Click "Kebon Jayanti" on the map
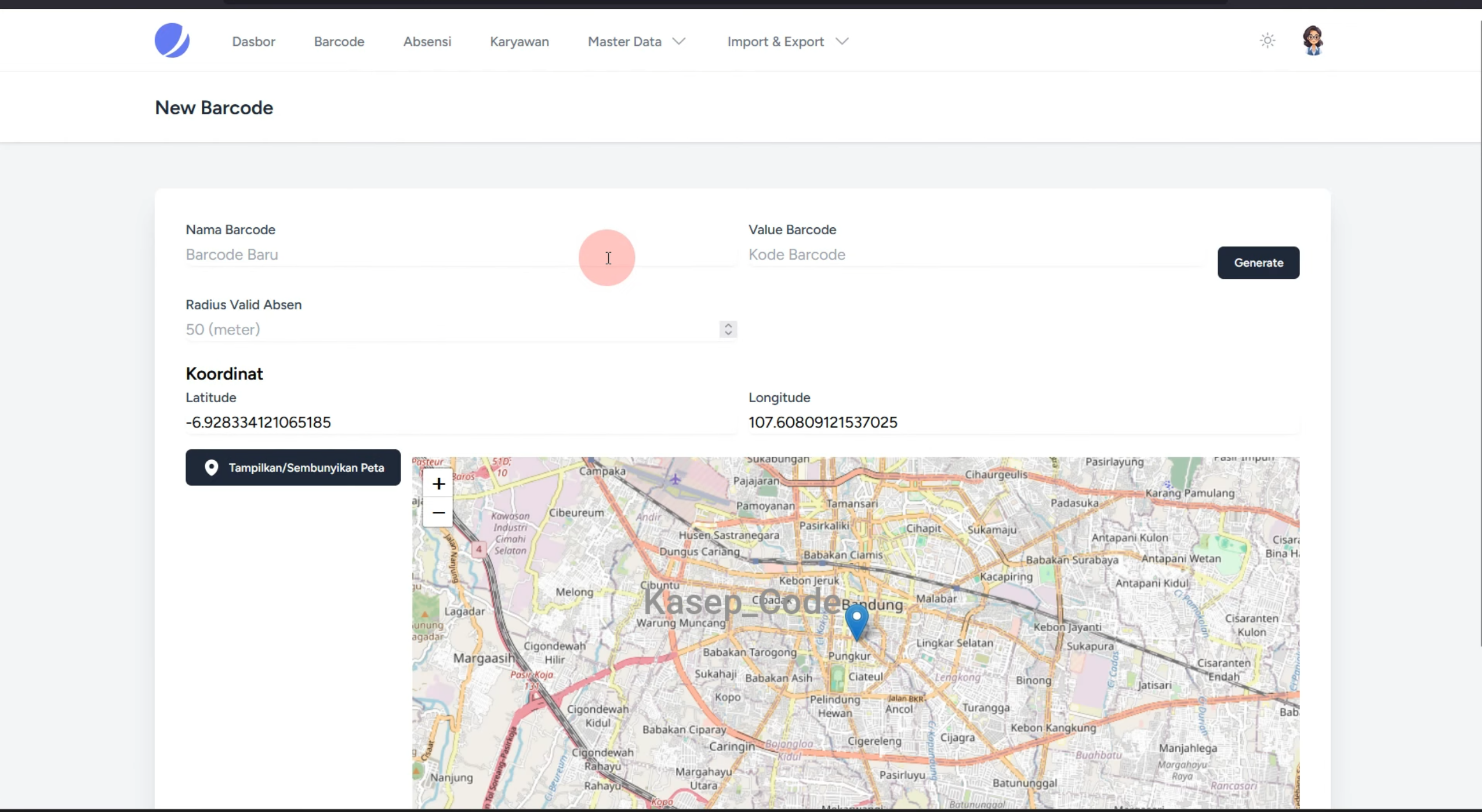Viewport: 1482px width, 812px height. [1067, 627]
